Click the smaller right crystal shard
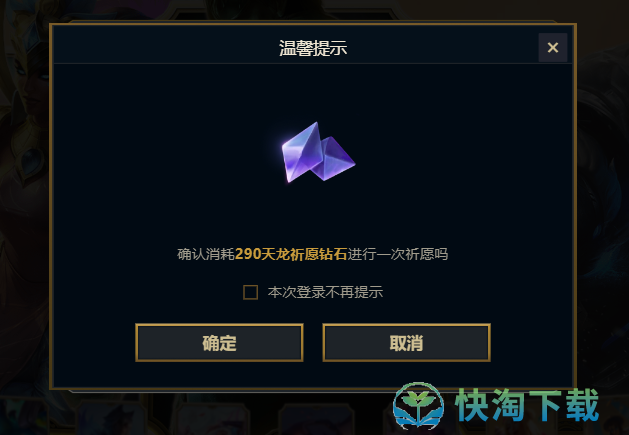The height and width of the screenshot is (435, 629). 335,159
